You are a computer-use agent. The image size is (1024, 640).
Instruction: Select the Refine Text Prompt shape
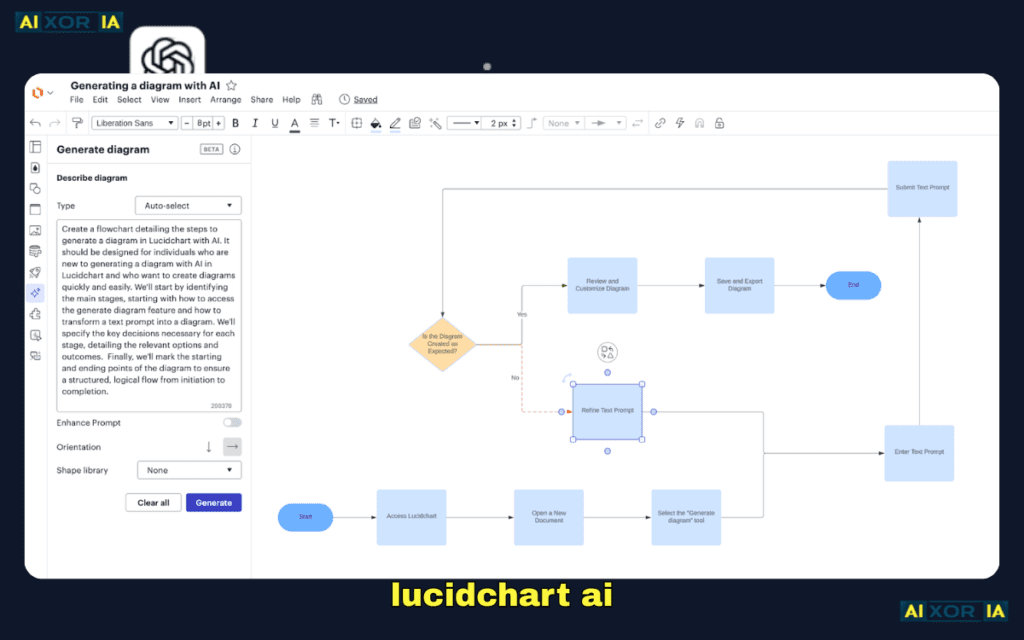(x=607, y=411)
